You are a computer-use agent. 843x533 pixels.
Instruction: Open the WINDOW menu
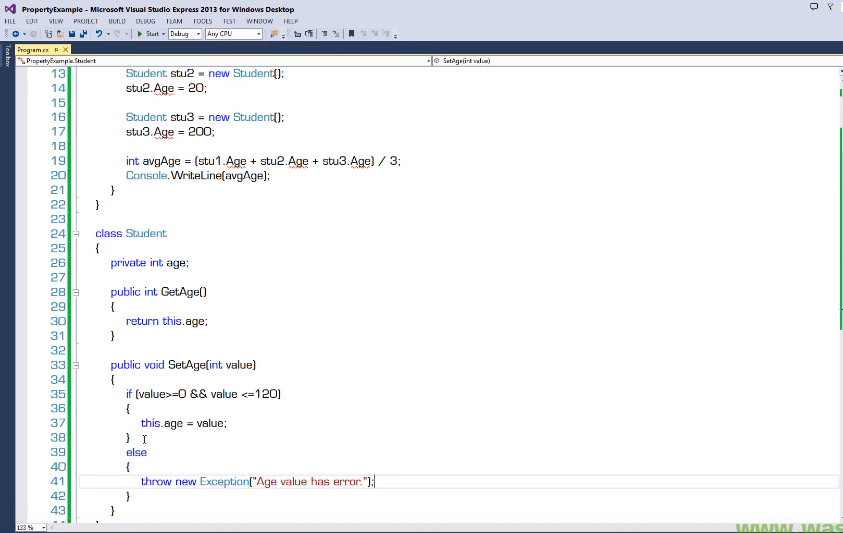point(260,22)
